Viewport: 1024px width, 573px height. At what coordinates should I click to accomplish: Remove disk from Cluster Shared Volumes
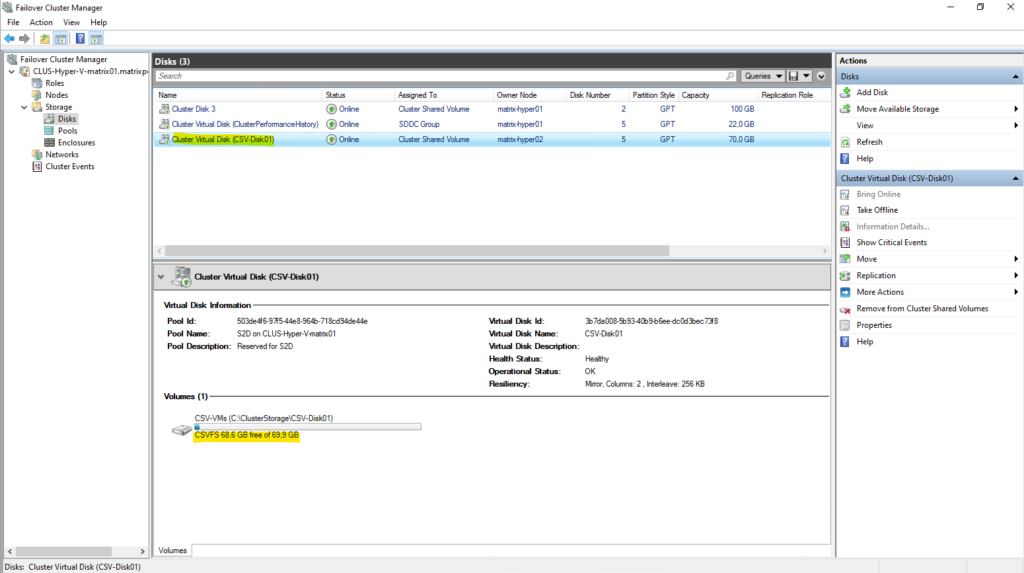pyautogui.click(x=922, y=308)
